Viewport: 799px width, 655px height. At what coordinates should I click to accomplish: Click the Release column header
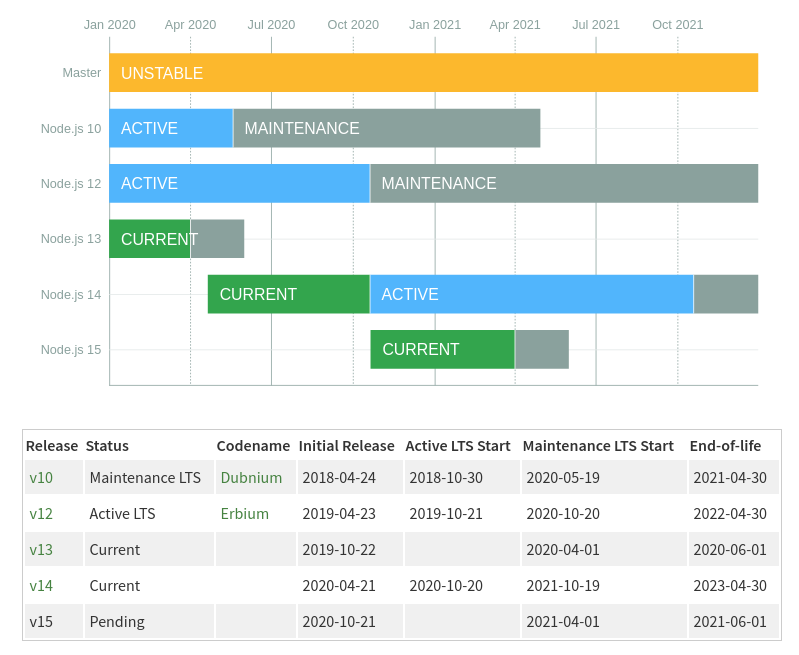click(52, 446)
